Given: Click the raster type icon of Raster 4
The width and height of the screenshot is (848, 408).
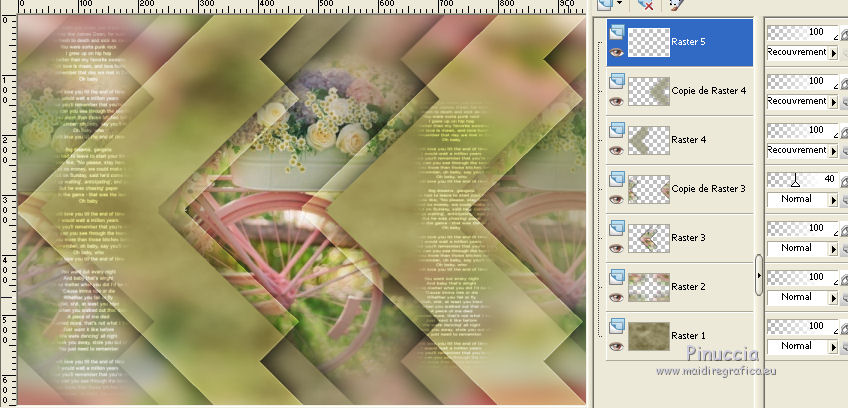Looking at the screenshot, I should coord(617,130).
